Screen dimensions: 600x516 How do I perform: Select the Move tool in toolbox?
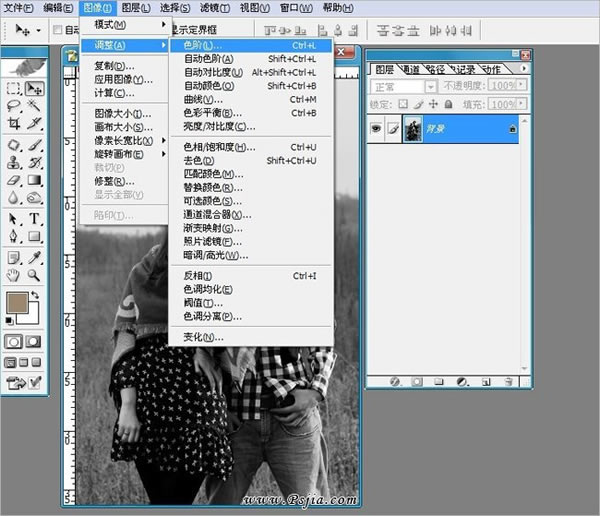coord(34,88)
